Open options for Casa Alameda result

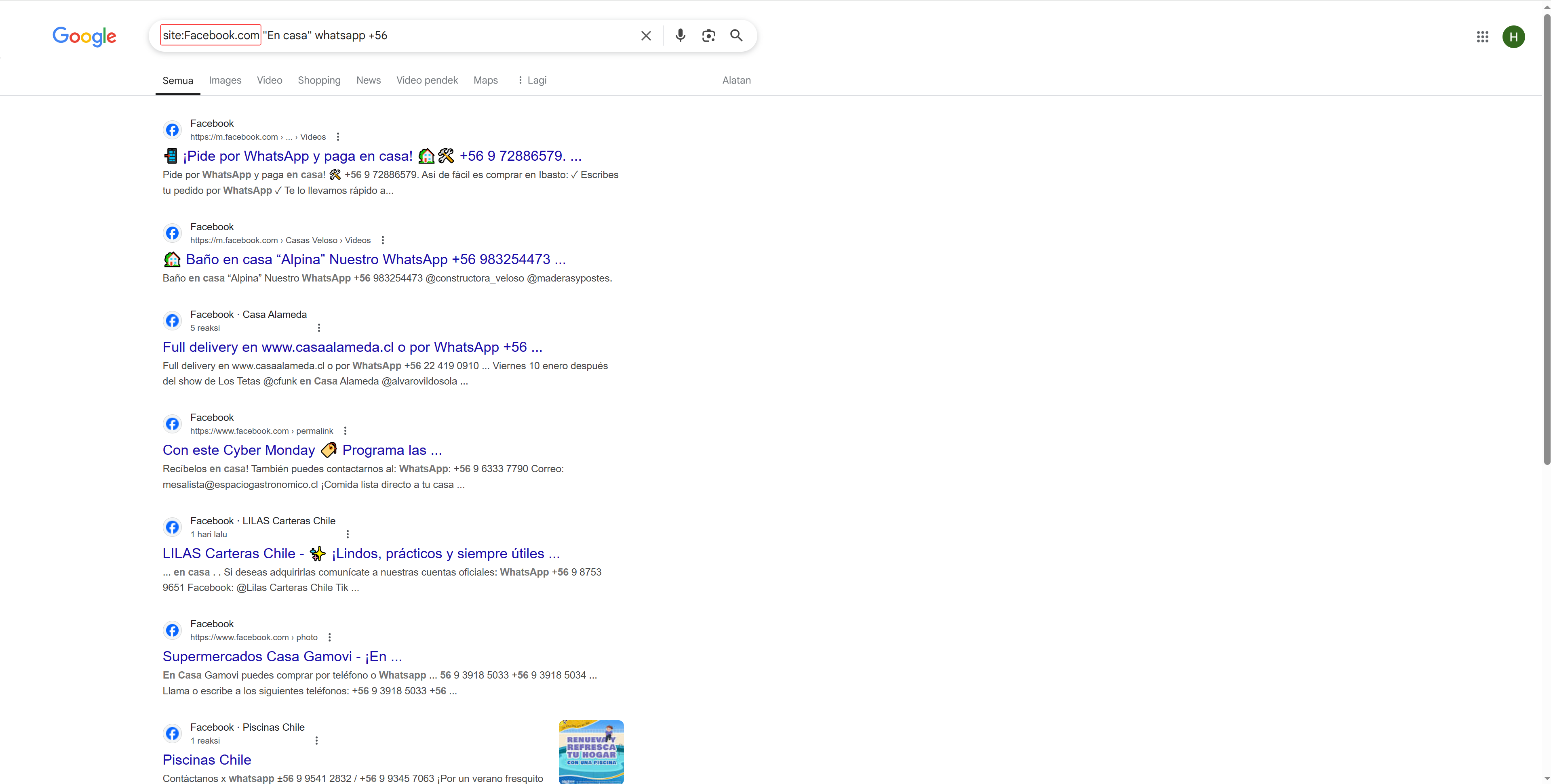pos(319,328)
